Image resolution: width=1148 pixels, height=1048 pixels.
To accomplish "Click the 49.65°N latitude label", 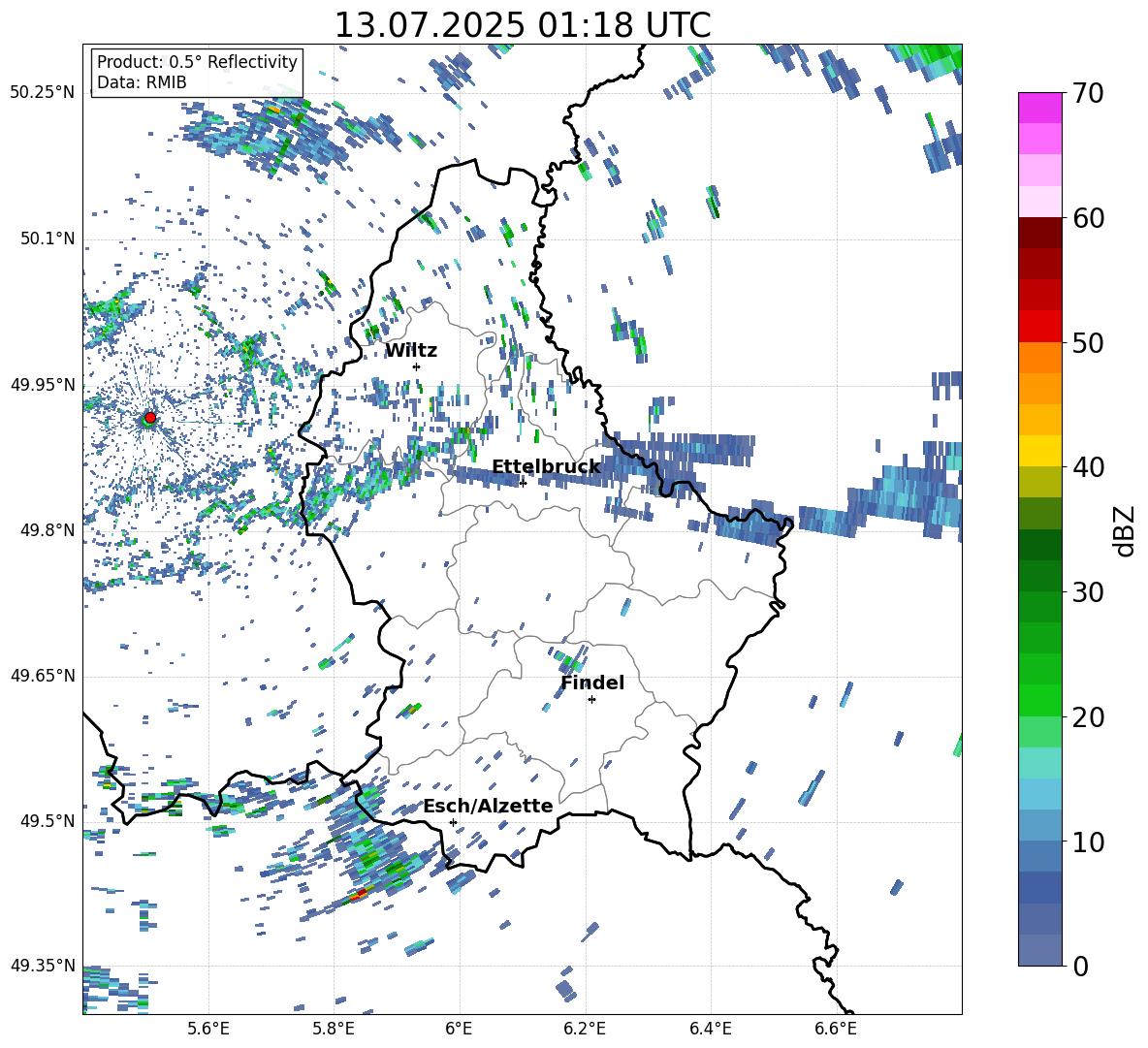I will (x=43, y=676).
